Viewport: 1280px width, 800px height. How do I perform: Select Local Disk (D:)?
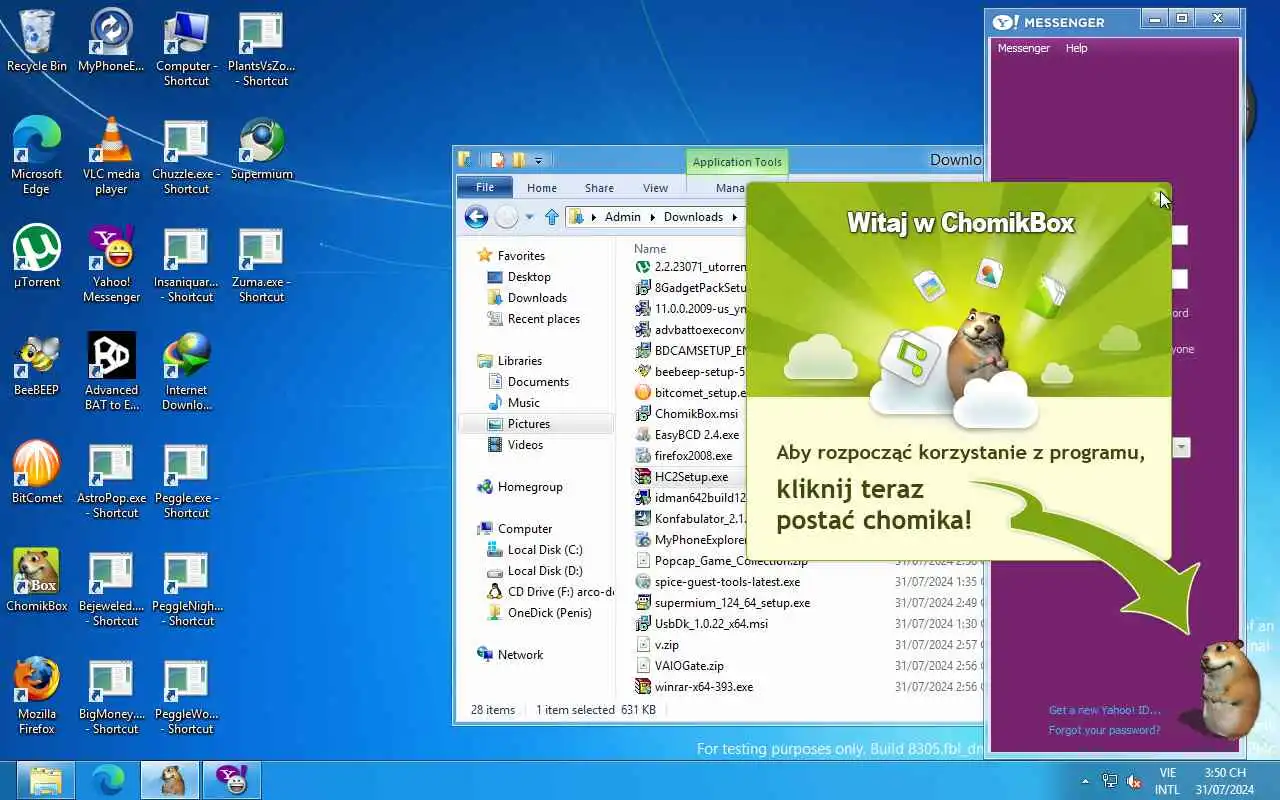[x=544, y=571]
